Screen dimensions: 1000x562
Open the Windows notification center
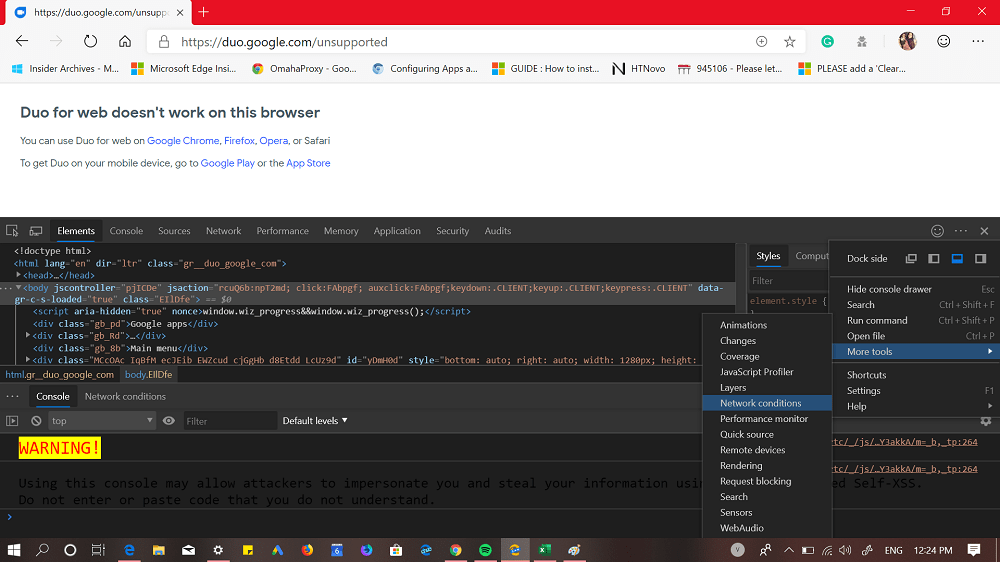pyautogui.click(x=973, y=550)
